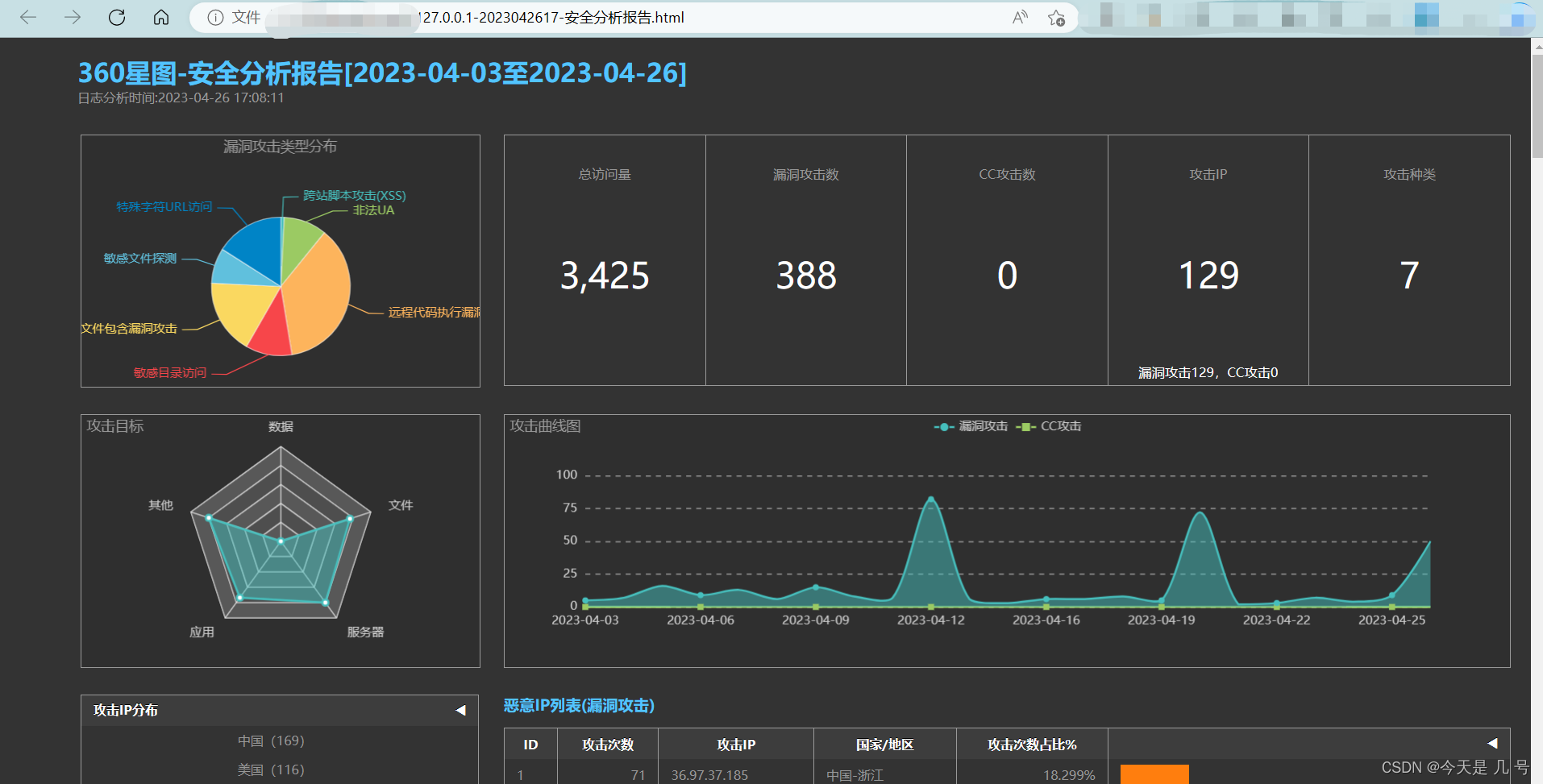Viewport: 1543px width, 784px height.
Task: Reload the page with refresh icon
Action: 117,17
